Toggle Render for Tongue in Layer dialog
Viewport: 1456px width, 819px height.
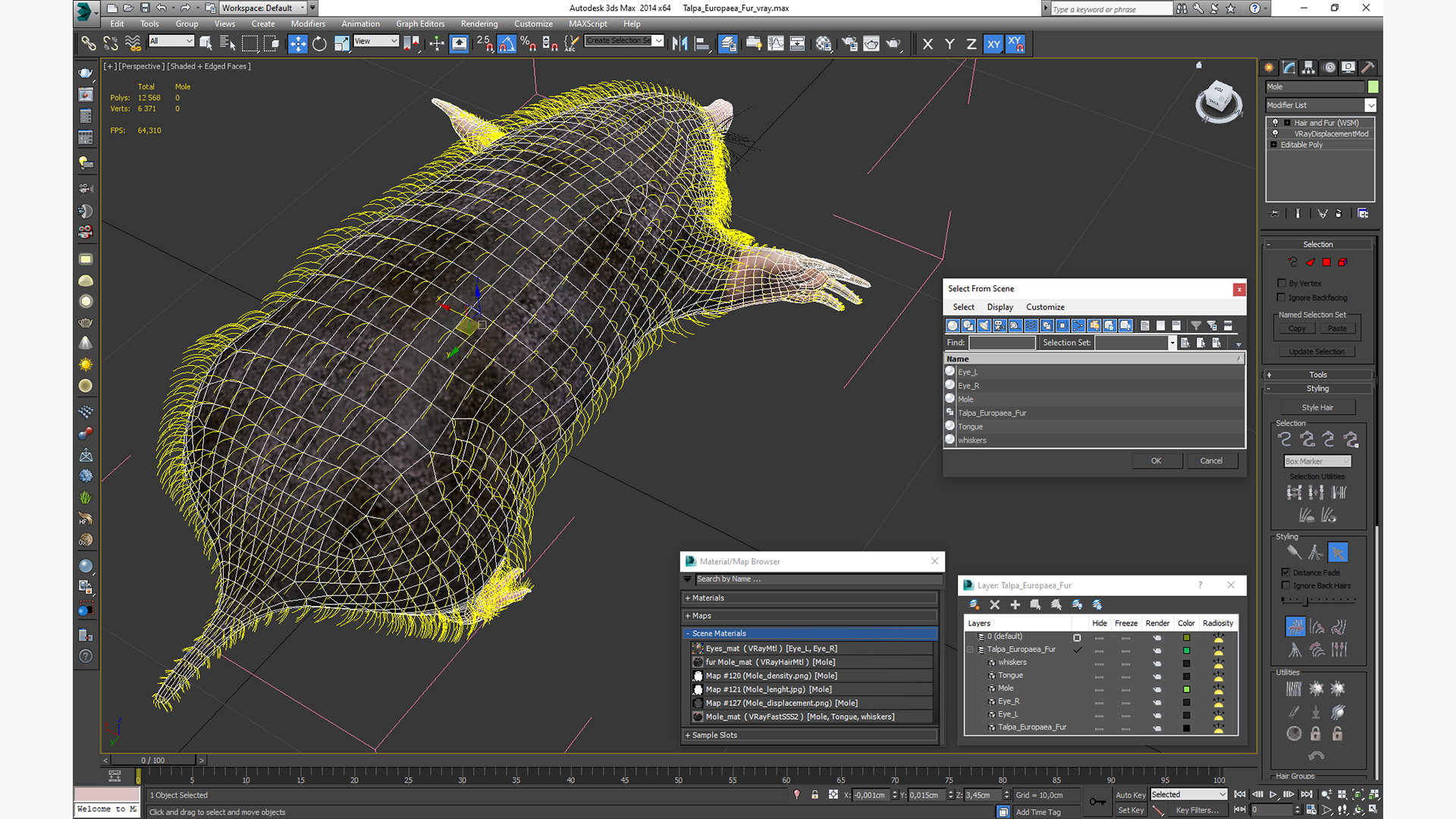click(x=1156, y=676)
